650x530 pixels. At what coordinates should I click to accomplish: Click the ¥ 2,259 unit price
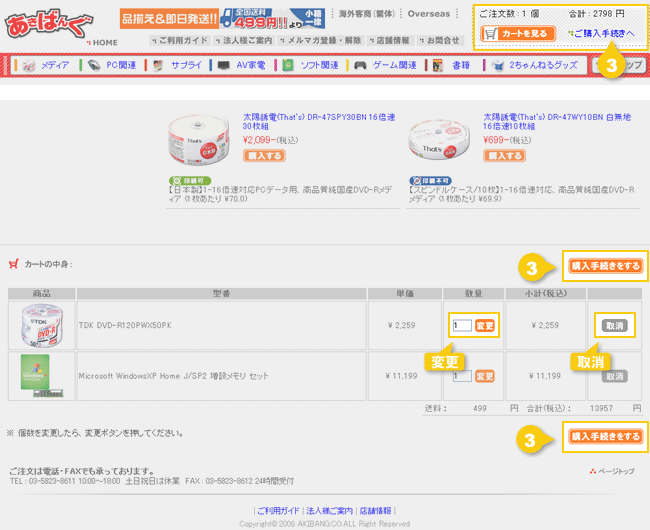[x=402, y=325]
